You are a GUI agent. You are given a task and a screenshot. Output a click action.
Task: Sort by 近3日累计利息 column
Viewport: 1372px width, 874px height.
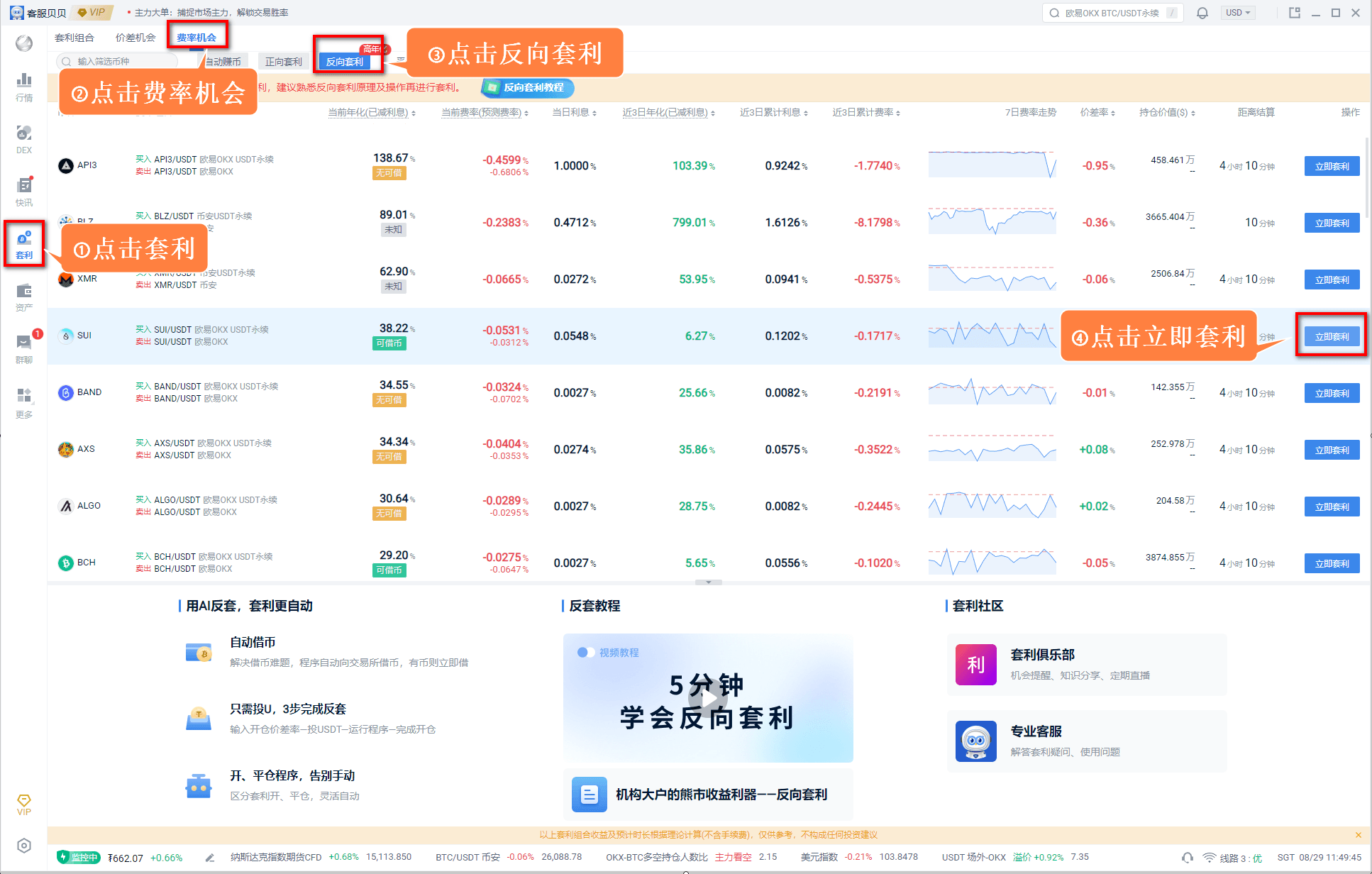click(x=774, y=113)
